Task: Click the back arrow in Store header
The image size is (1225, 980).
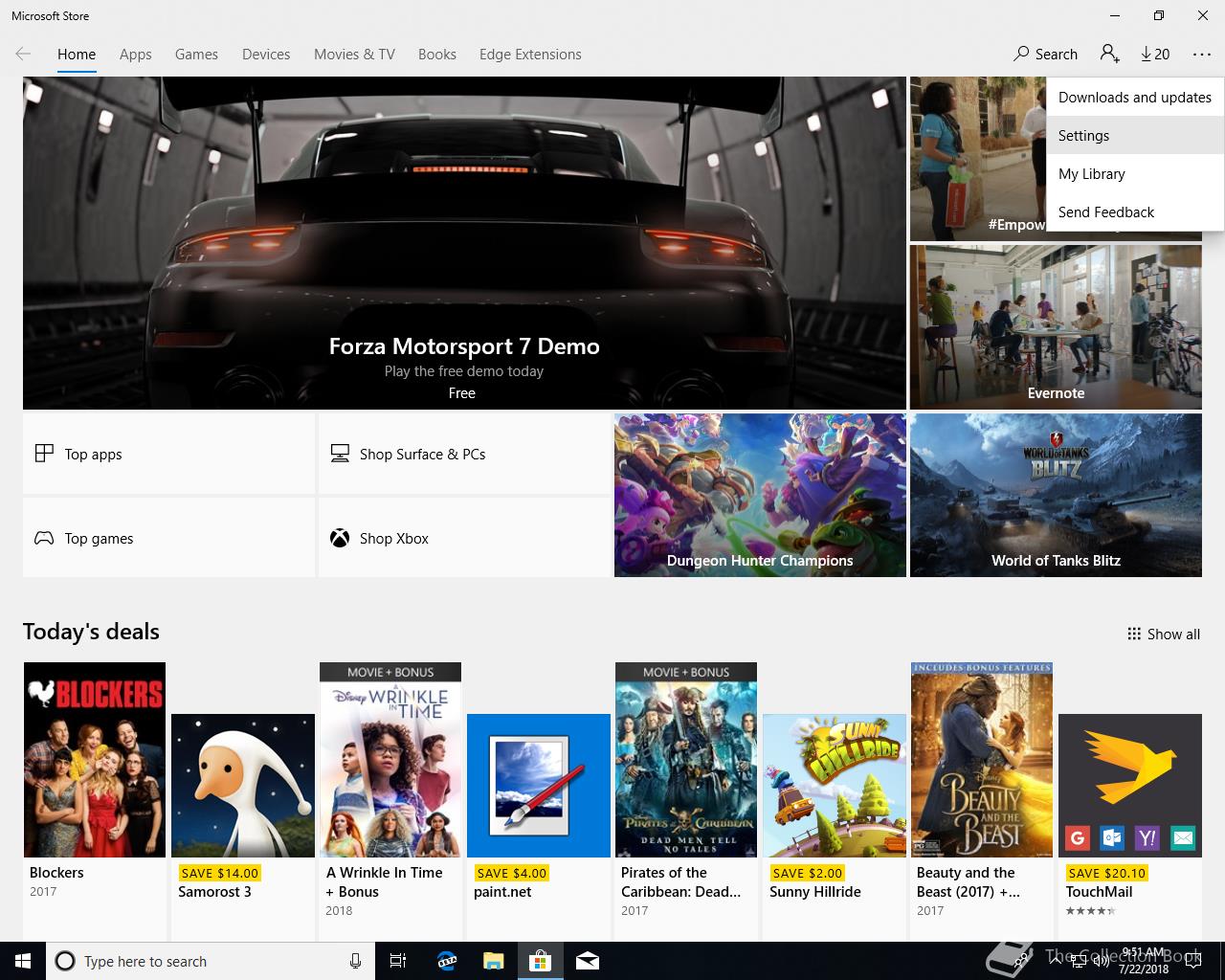Action: (x=23, y=55)
